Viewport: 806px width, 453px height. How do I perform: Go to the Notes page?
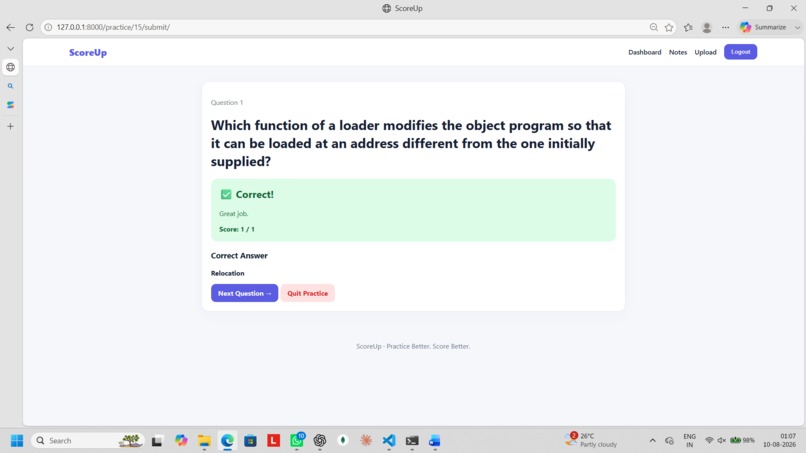click(x=677, y=52)
